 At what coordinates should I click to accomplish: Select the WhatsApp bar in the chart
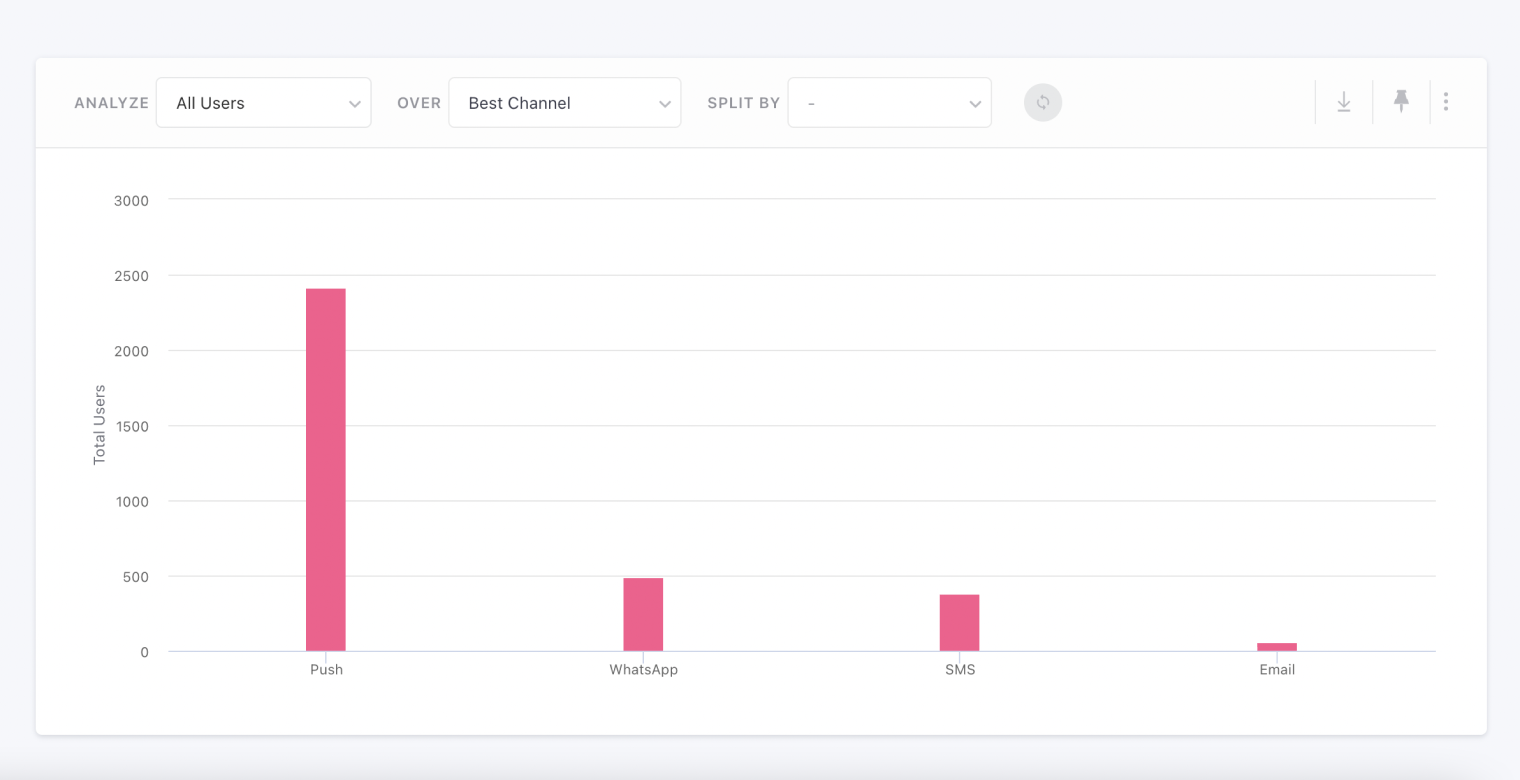[x=643, y=614]
